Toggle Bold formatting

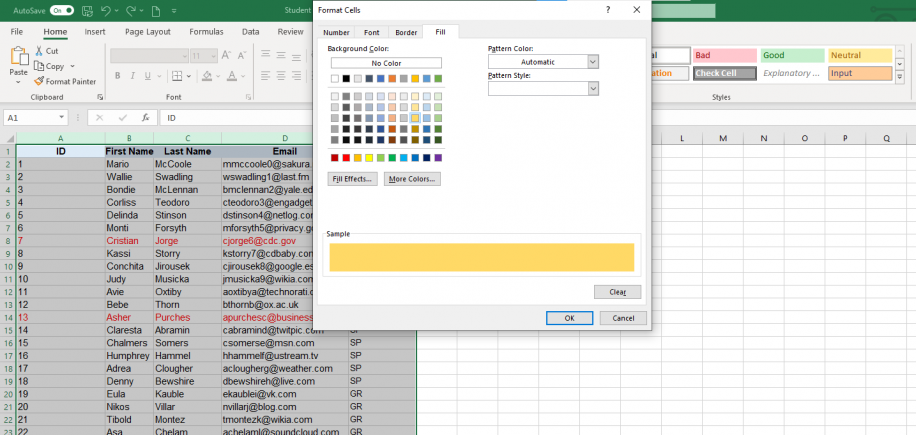117,76
